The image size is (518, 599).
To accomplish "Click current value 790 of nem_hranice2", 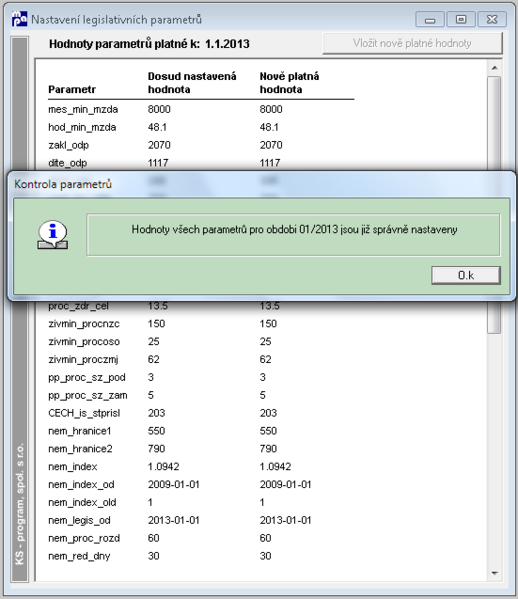I will (156, 449).
